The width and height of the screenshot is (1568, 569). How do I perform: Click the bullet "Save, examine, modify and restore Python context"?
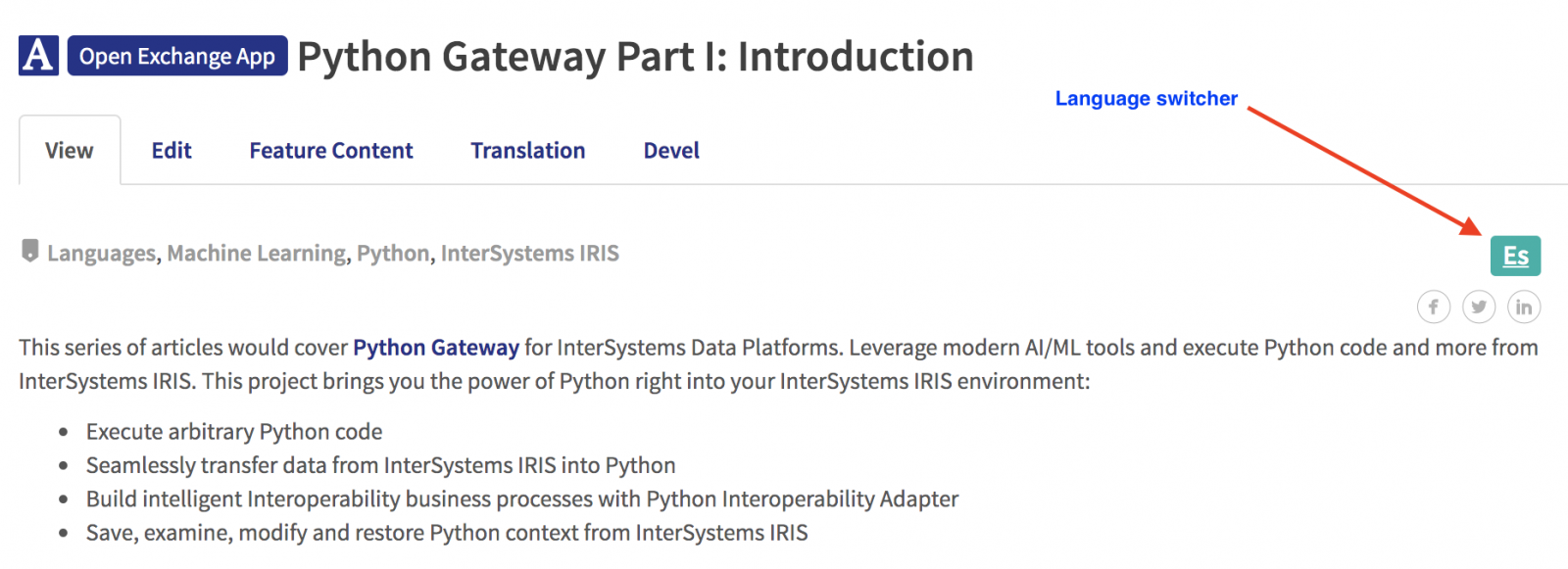tap(447, 533)
